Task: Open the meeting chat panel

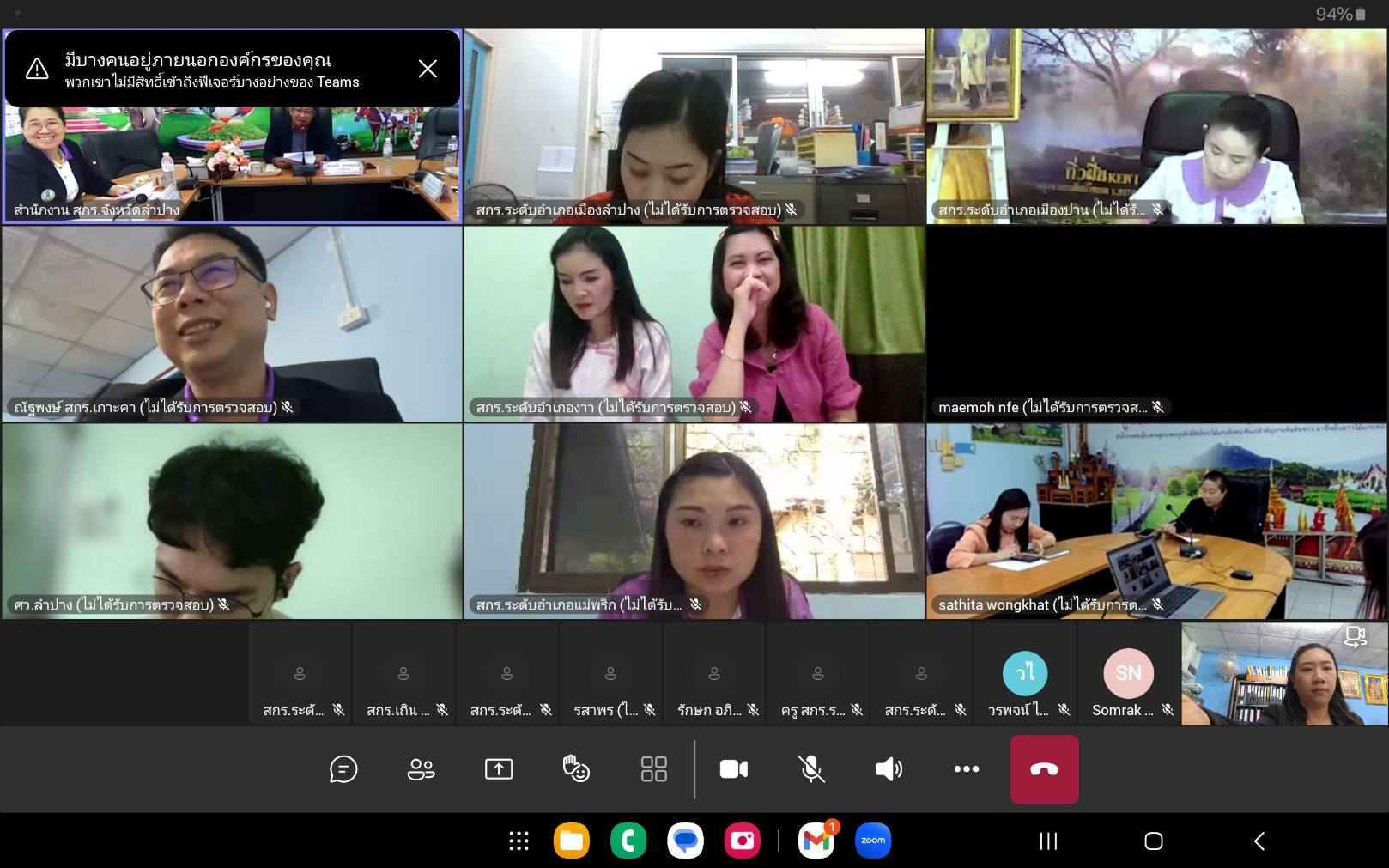Action: [343, 769]
